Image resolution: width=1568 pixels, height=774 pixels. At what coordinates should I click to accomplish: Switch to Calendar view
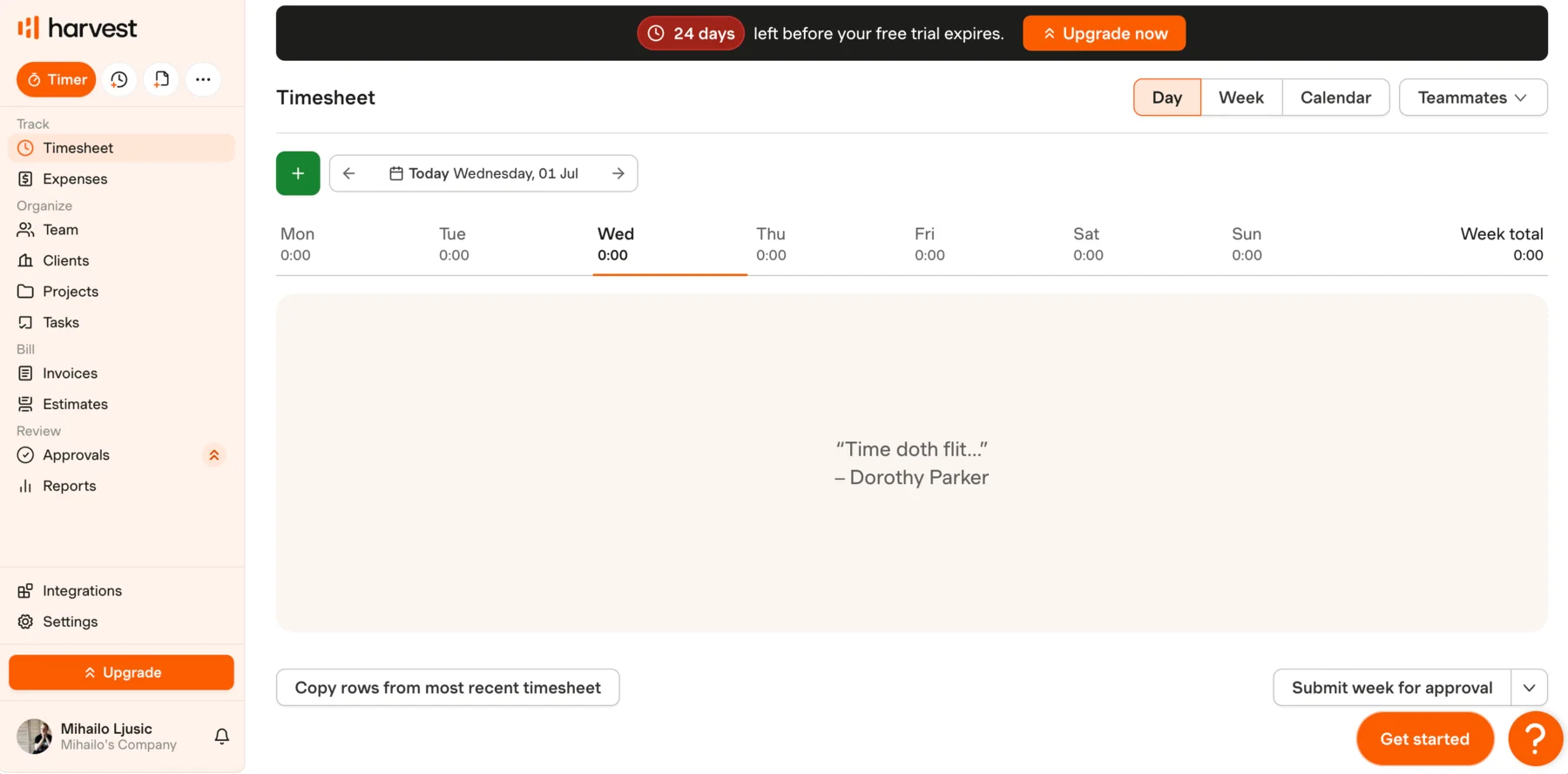pos(1335,98)
